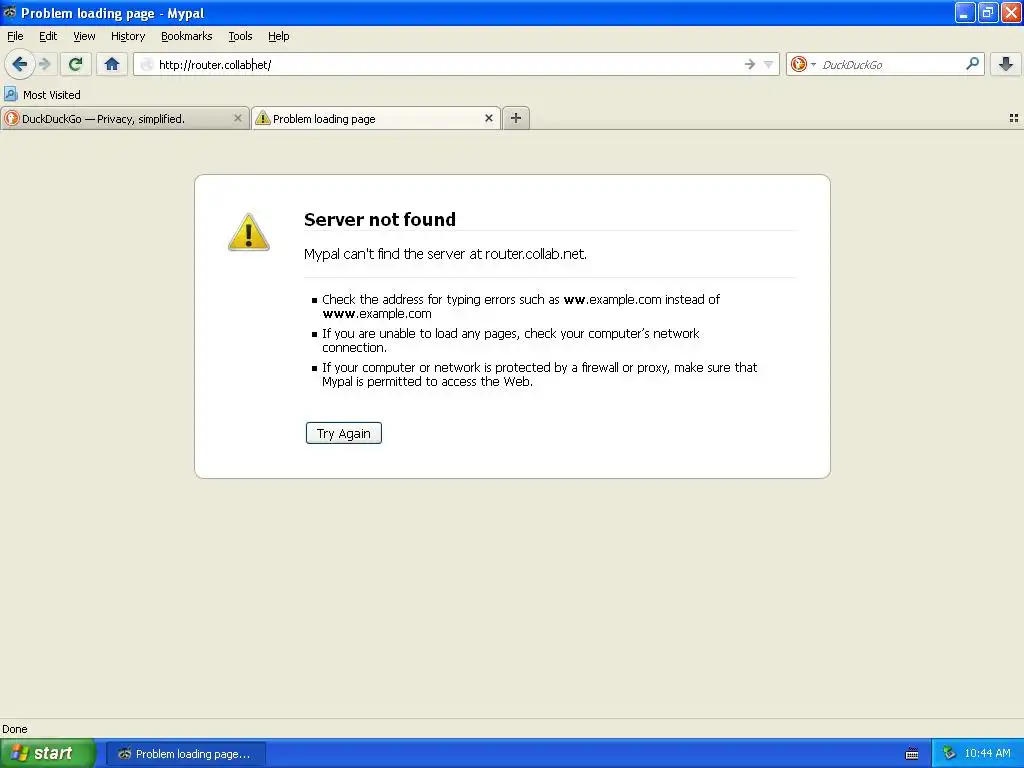Open the Help menu
The height and width of the screenshot is (768, 1024).
279,36
